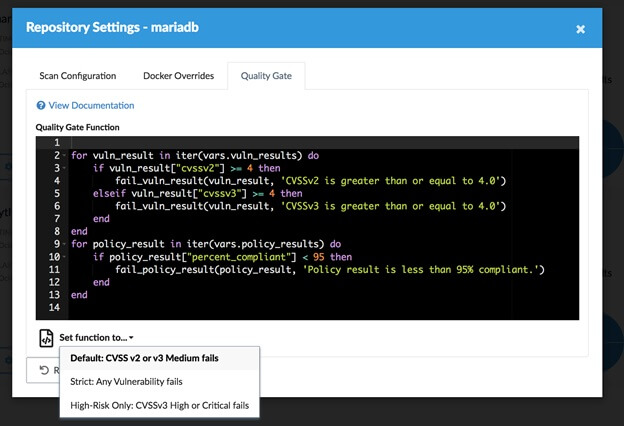
Task: Click the "cvssv2" key in line 3
Action: click(x=200, y=168)
